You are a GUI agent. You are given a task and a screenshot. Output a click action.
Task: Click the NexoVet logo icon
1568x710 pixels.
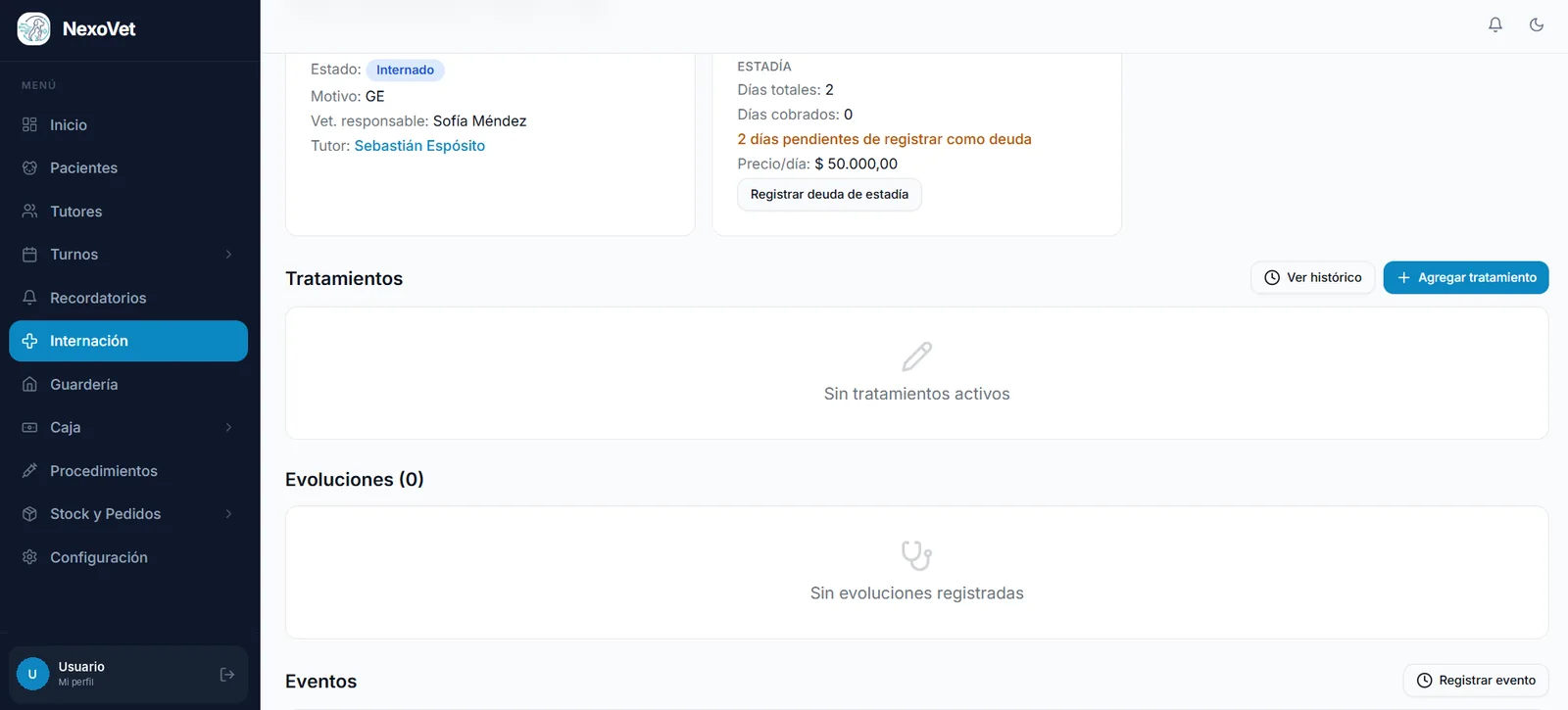(33, 28)
